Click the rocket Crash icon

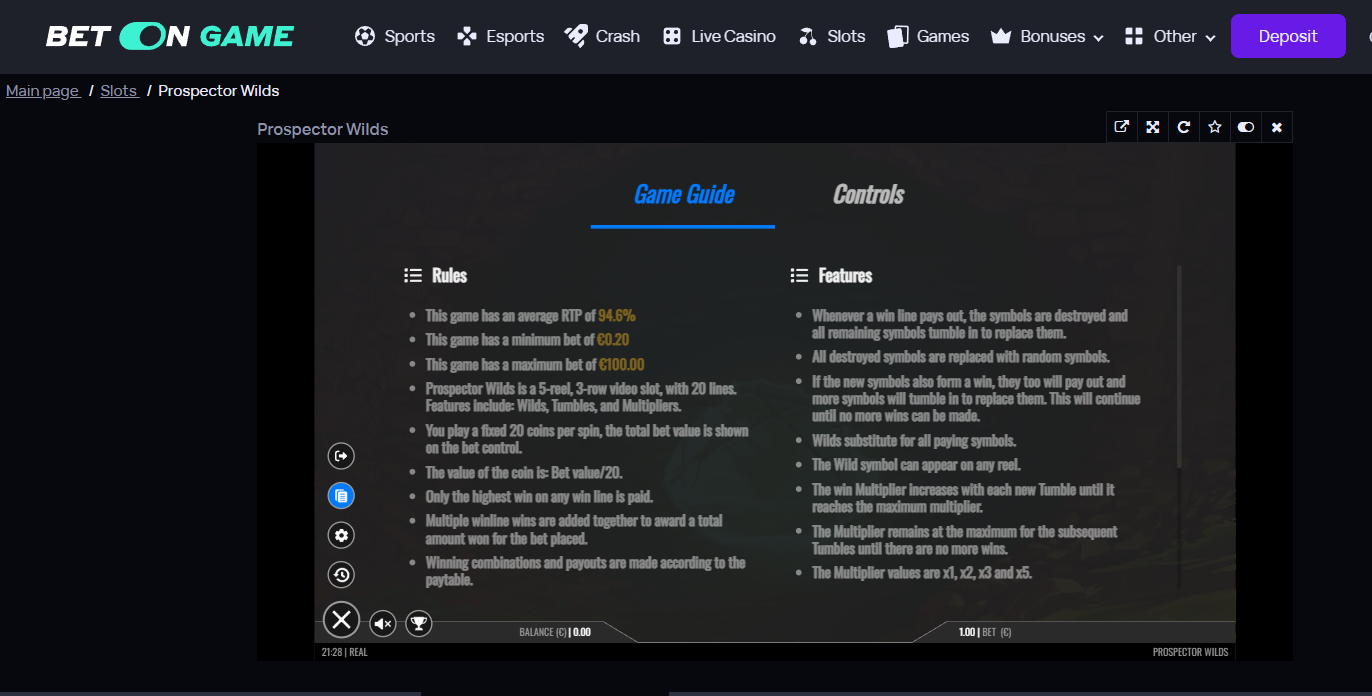[x=576, y=36]
